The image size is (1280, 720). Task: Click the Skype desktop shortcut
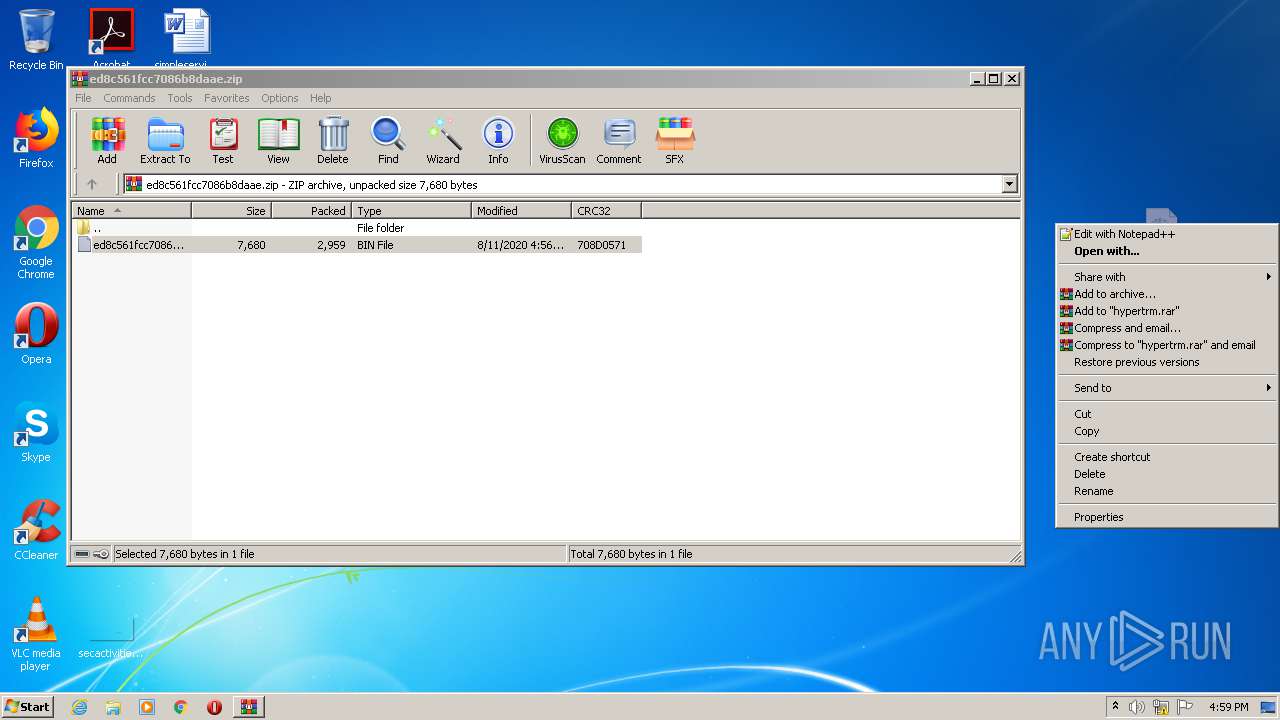(36, 432)
